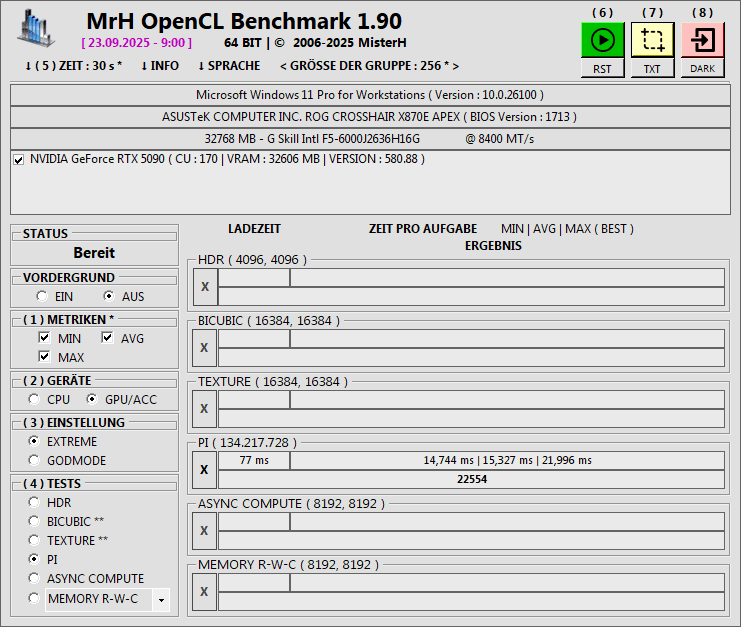Click the X button in ASYNC COMPUTE row
Viewport: 741px width, 627px height.
click(204, 531)
